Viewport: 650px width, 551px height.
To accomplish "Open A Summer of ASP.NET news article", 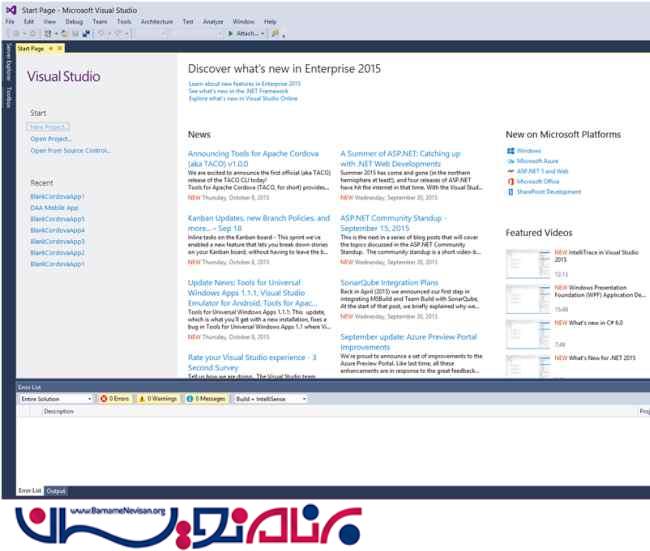I will pos(400,158).
